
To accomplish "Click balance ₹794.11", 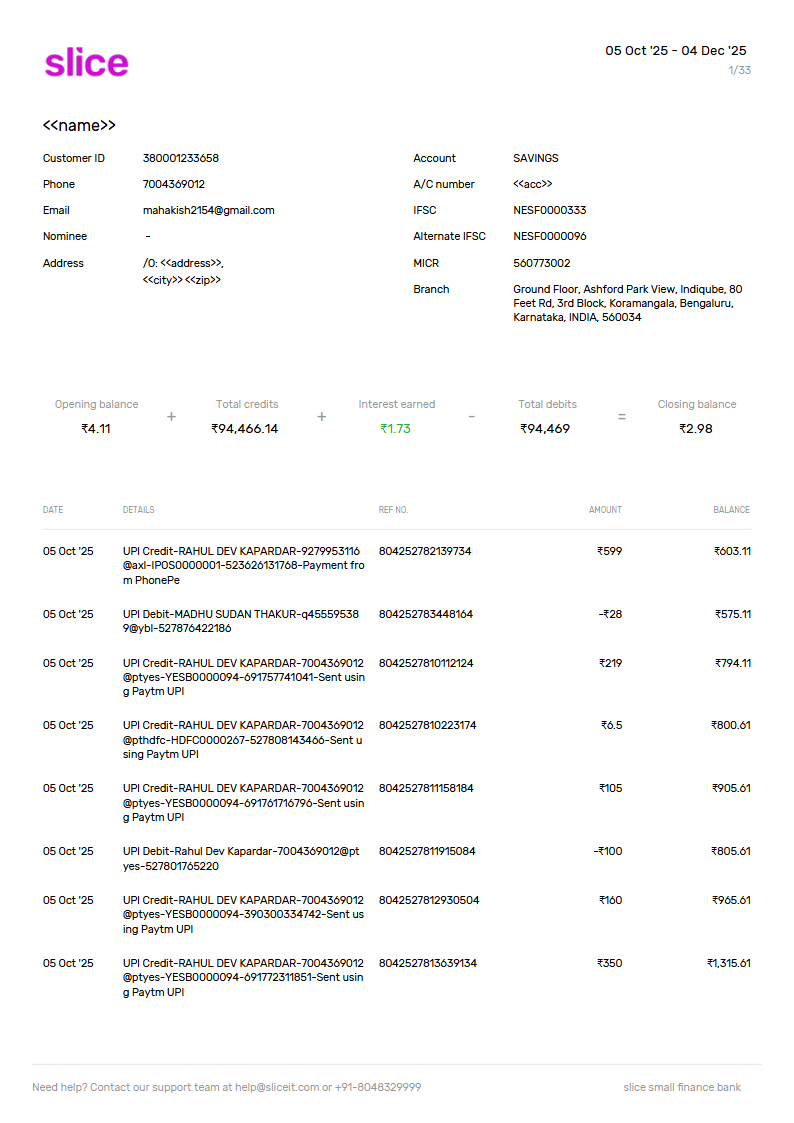I will (x=732, y=664).
